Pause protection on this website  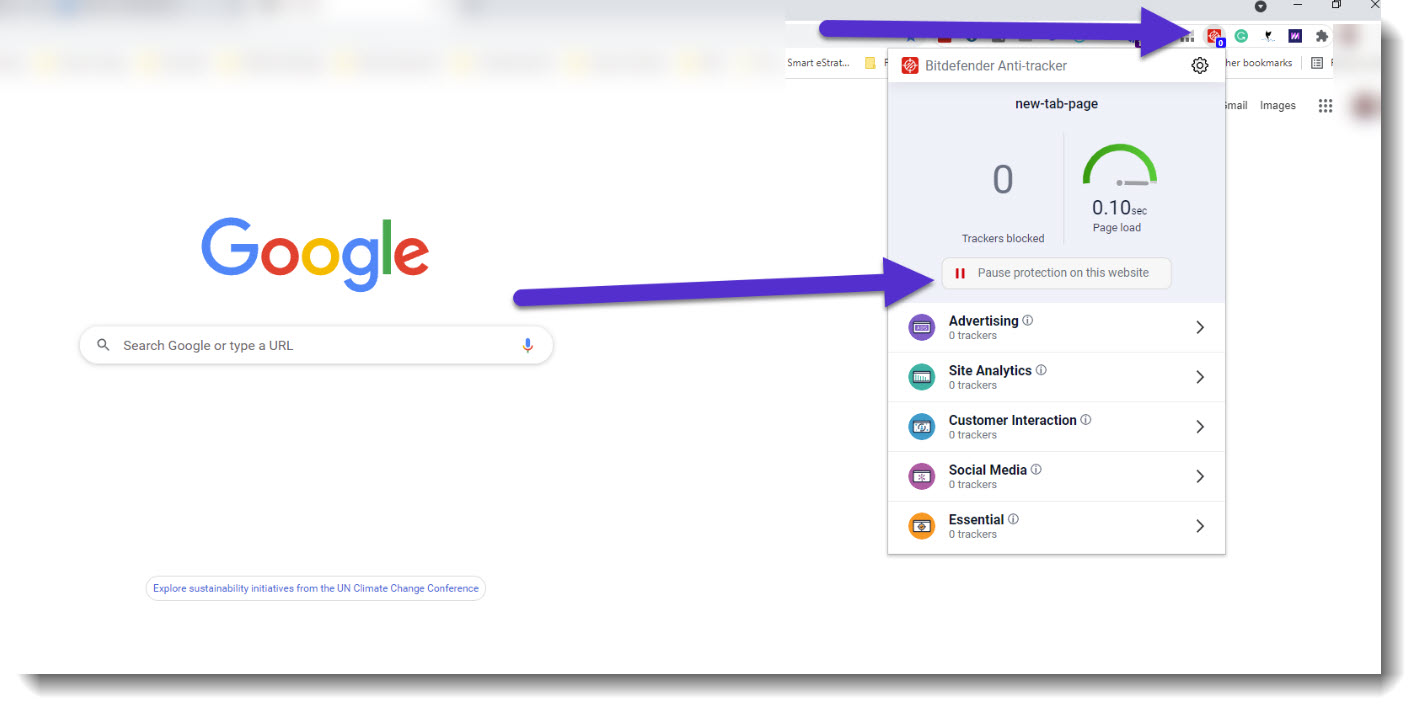[1056, 273]
